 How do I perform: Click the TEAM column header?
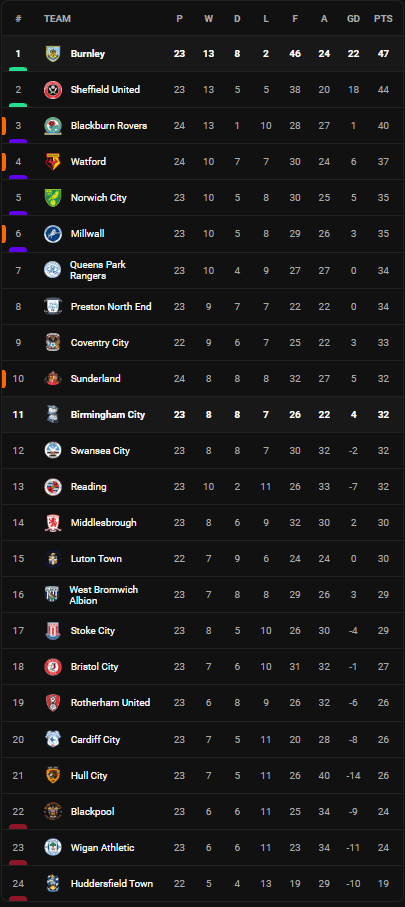pyautogui.click(x=57, y=19)
